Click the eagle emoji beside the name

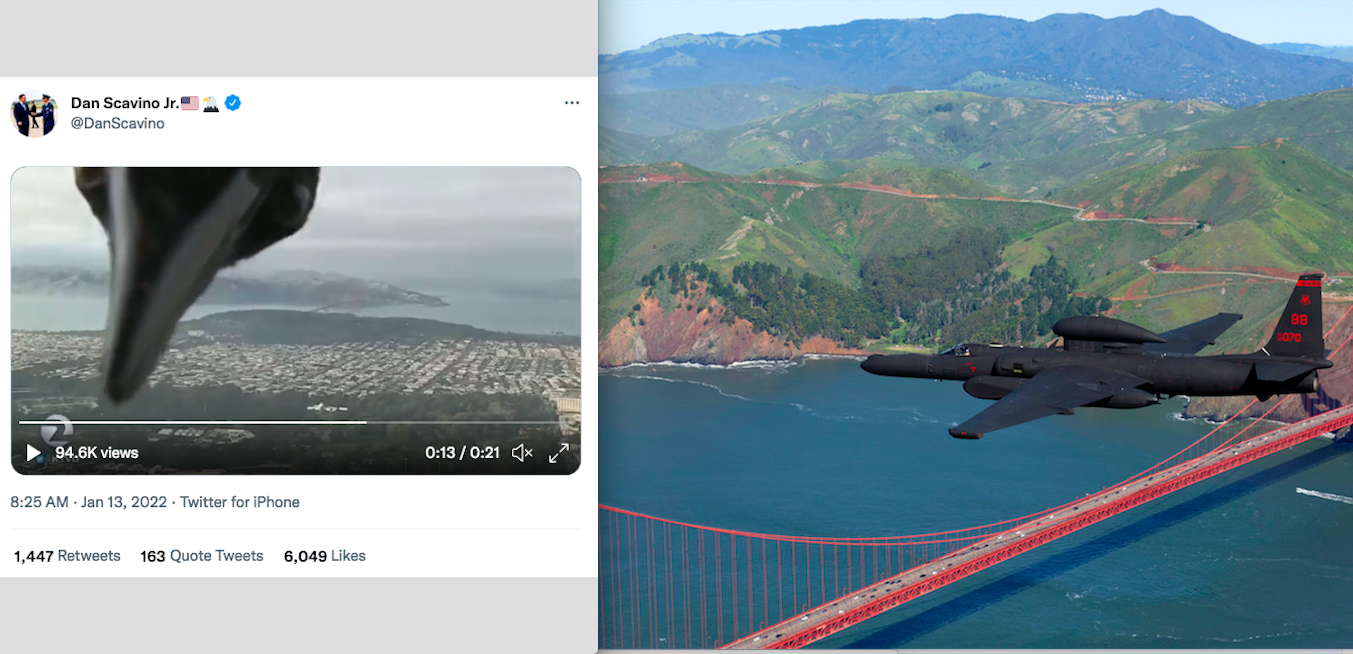211,103
